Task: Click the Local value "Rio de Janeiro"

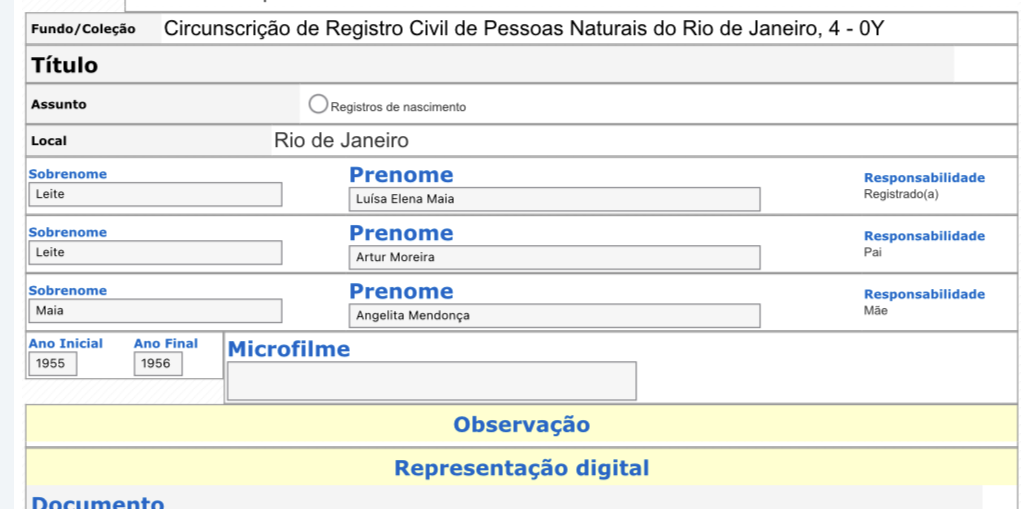Action: [x=341, y=141]
